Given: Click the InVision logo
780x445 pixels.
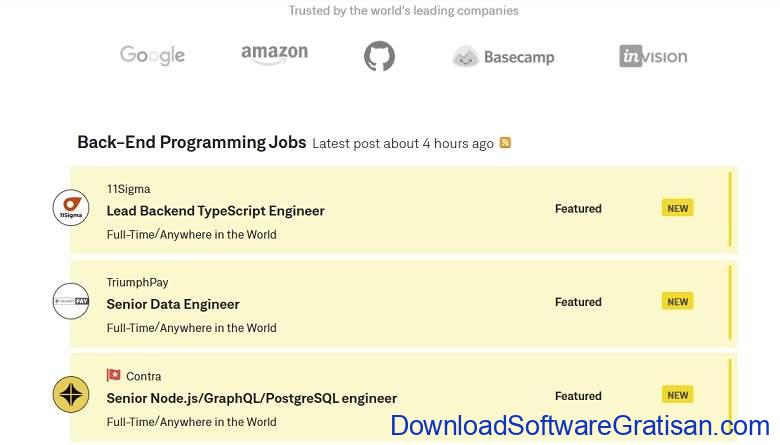Looking at the screenshot, I should 653,56.
